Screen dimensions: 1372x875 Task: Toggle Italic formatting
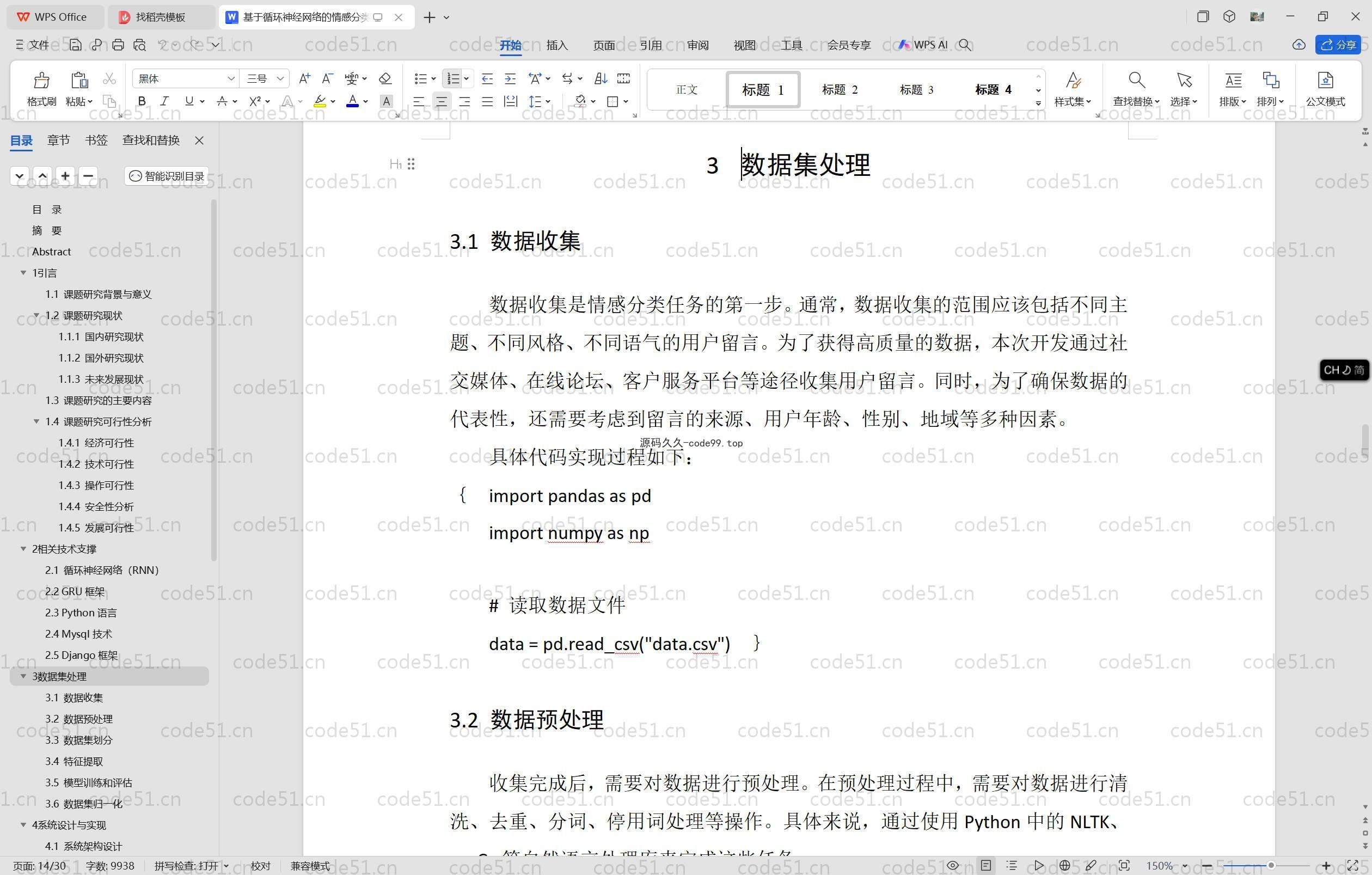tap(164, 101)
